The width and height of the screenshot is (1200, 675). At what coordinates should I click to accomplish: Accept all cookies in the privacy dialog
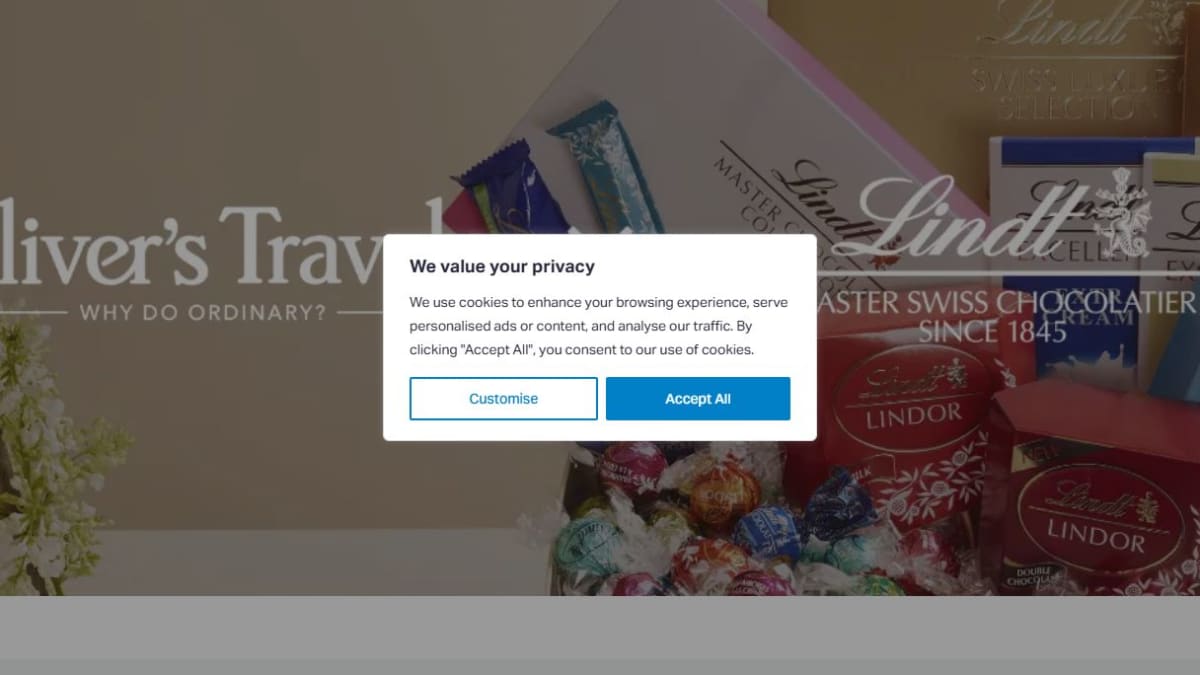click(698, 398)
